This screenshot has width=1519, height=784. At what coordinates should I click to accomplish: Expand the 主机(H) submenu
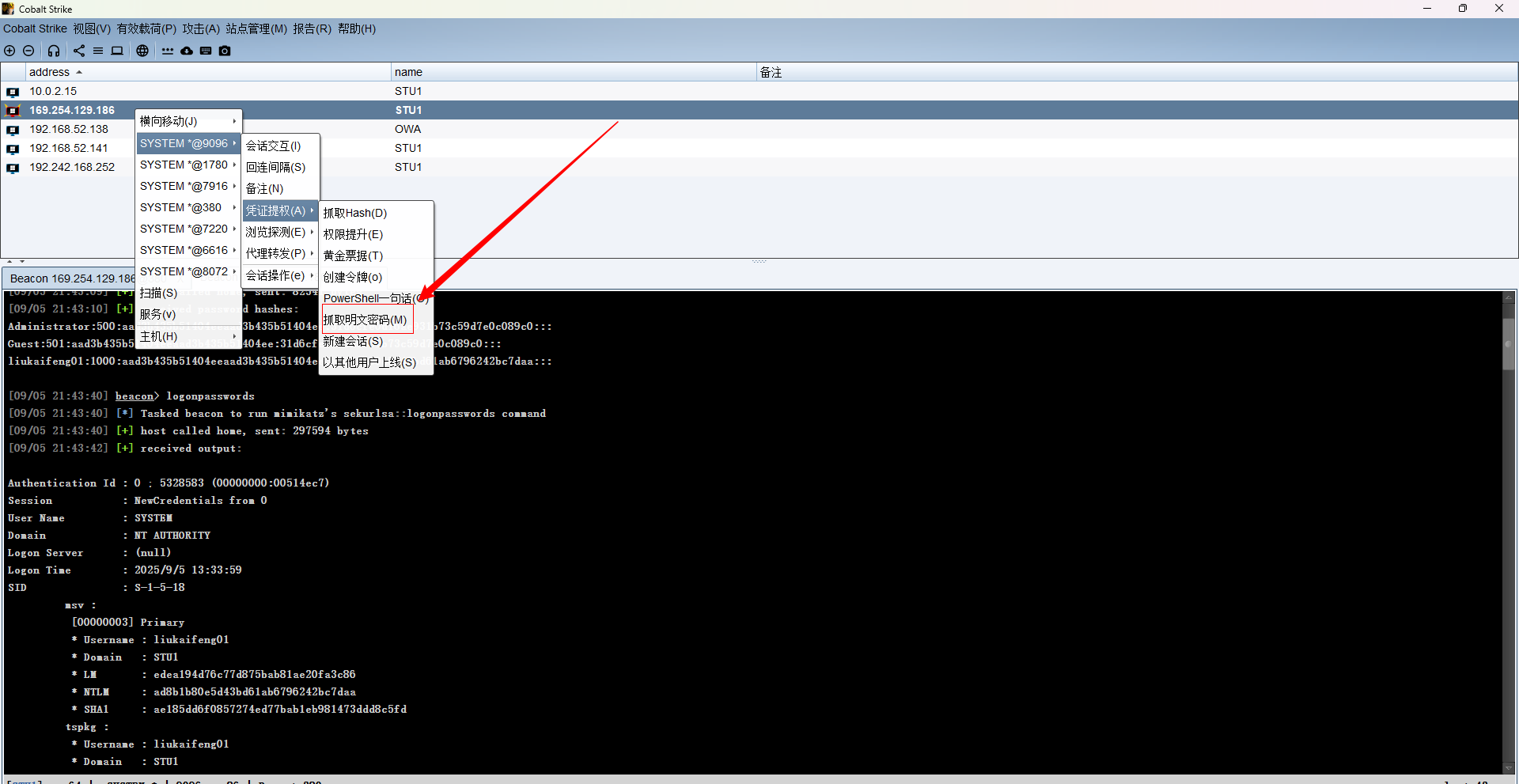click(x=188, y=336)
